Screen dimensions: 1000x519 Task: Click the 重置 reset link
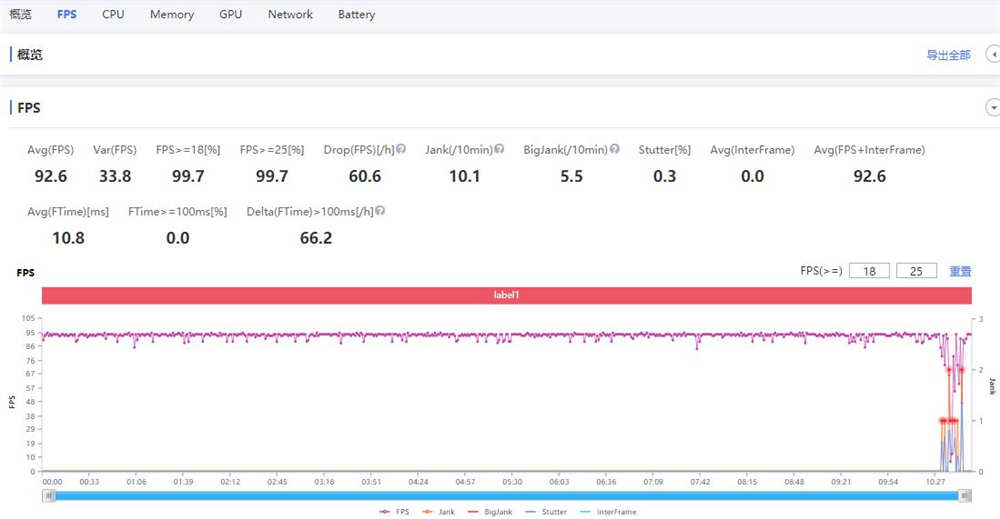click(x=960, y=271)
